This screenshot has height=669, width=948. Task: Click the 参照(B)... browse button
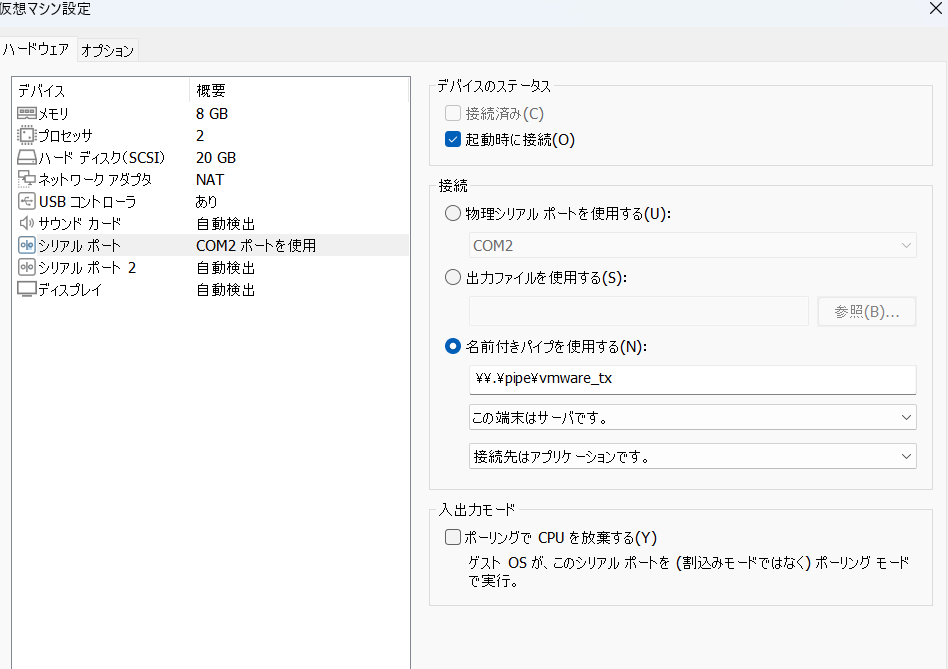pyautogui.click(x=866, y=312)
